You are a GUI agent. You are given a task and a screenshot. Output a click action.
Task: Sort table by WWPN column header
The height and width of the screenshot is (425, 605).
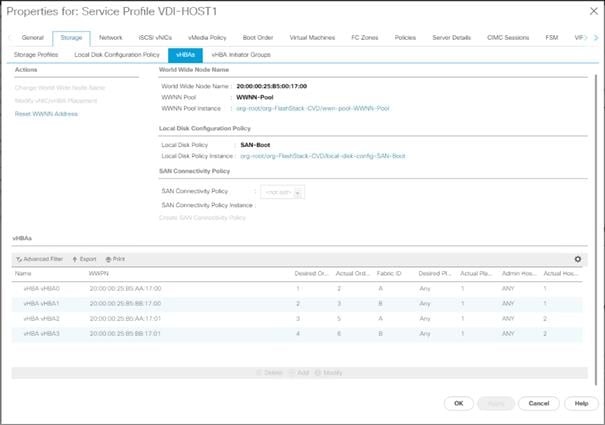coord(99,273)
